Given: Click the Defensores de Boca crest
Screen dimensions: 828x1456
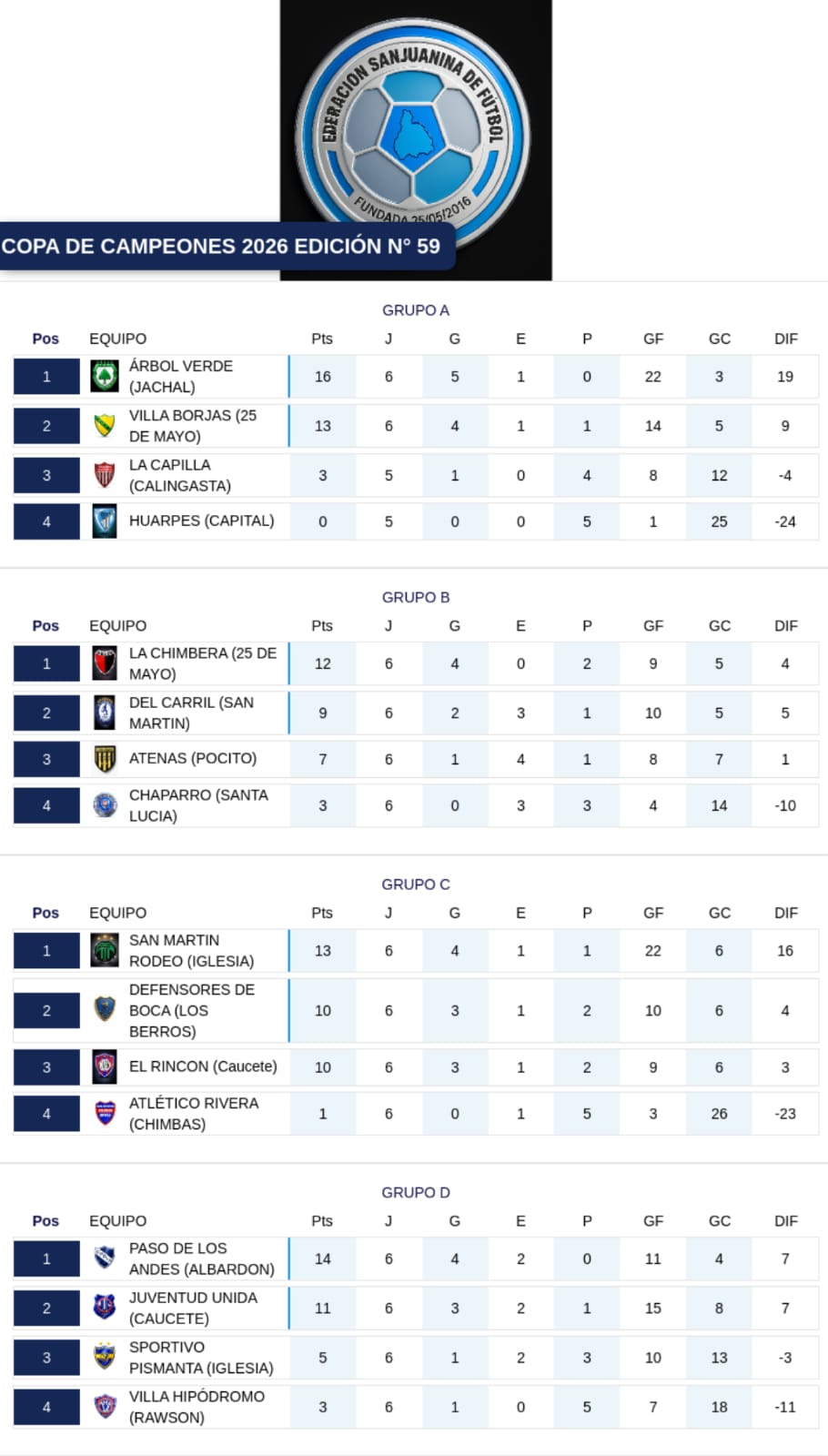Looking at the screenshot, I should [105, 1009].
